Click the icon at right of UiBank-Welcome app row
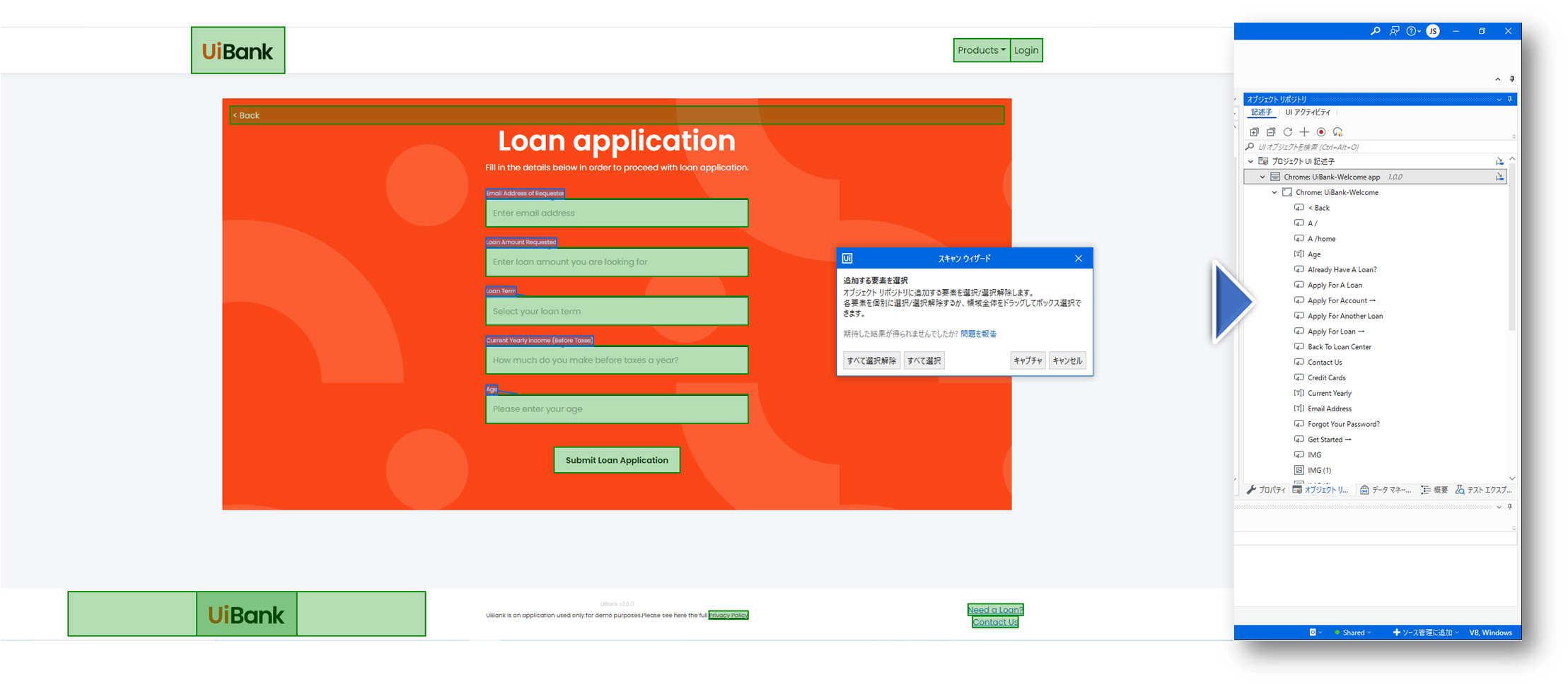This screenshot has width=1568, height=687. pyautogui.click(x=1499, y=177)
